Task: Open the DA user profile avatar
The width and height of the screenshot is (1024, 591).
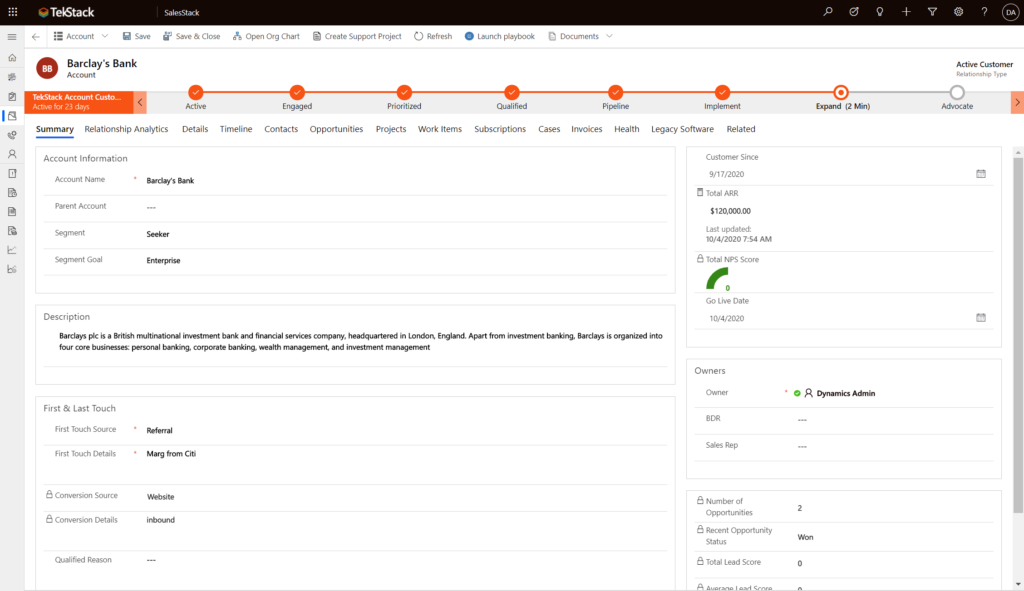Action: pyautogui.click(x=1010, y=12)
